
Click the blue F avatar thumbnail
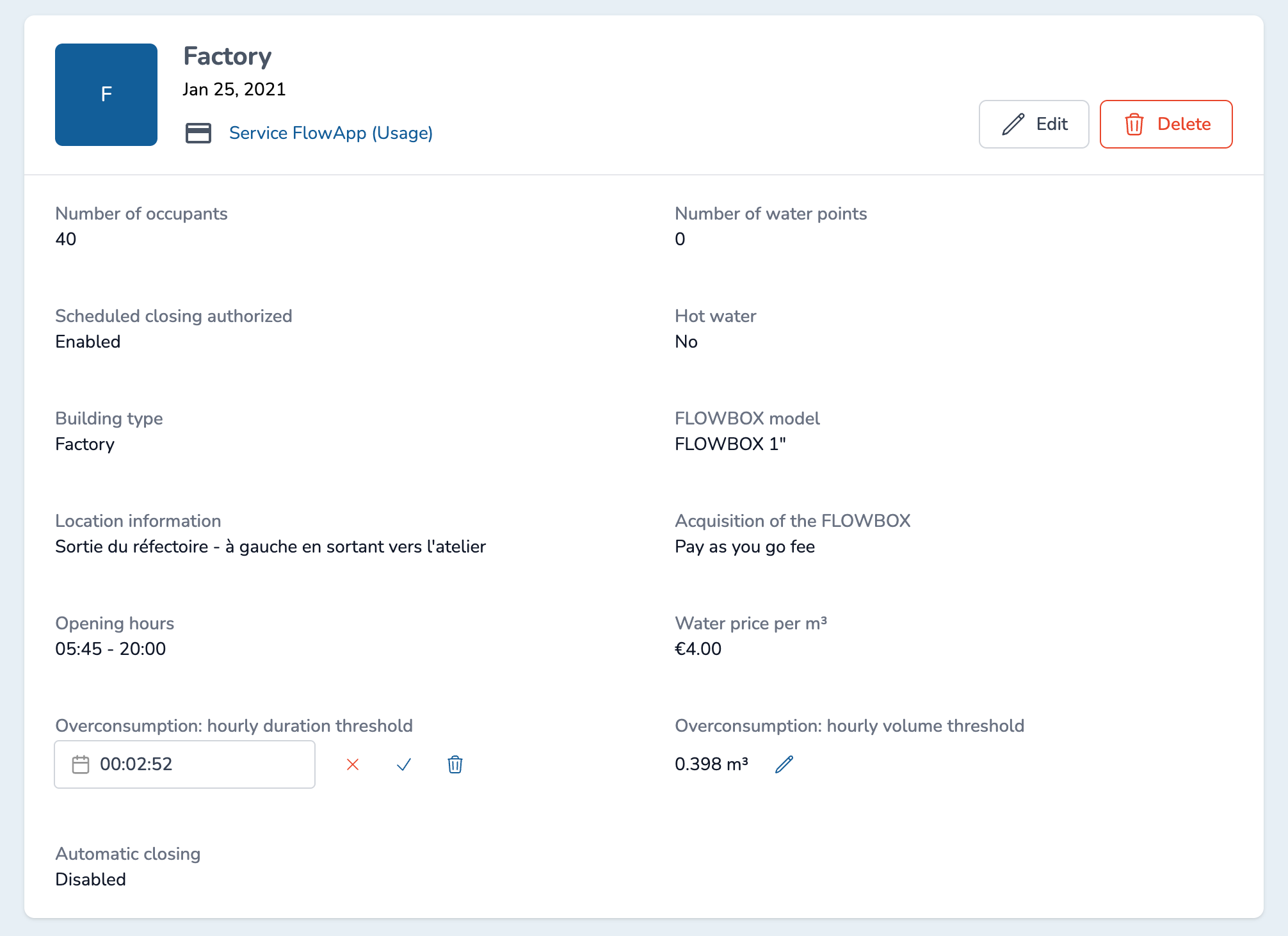[106, 95]
